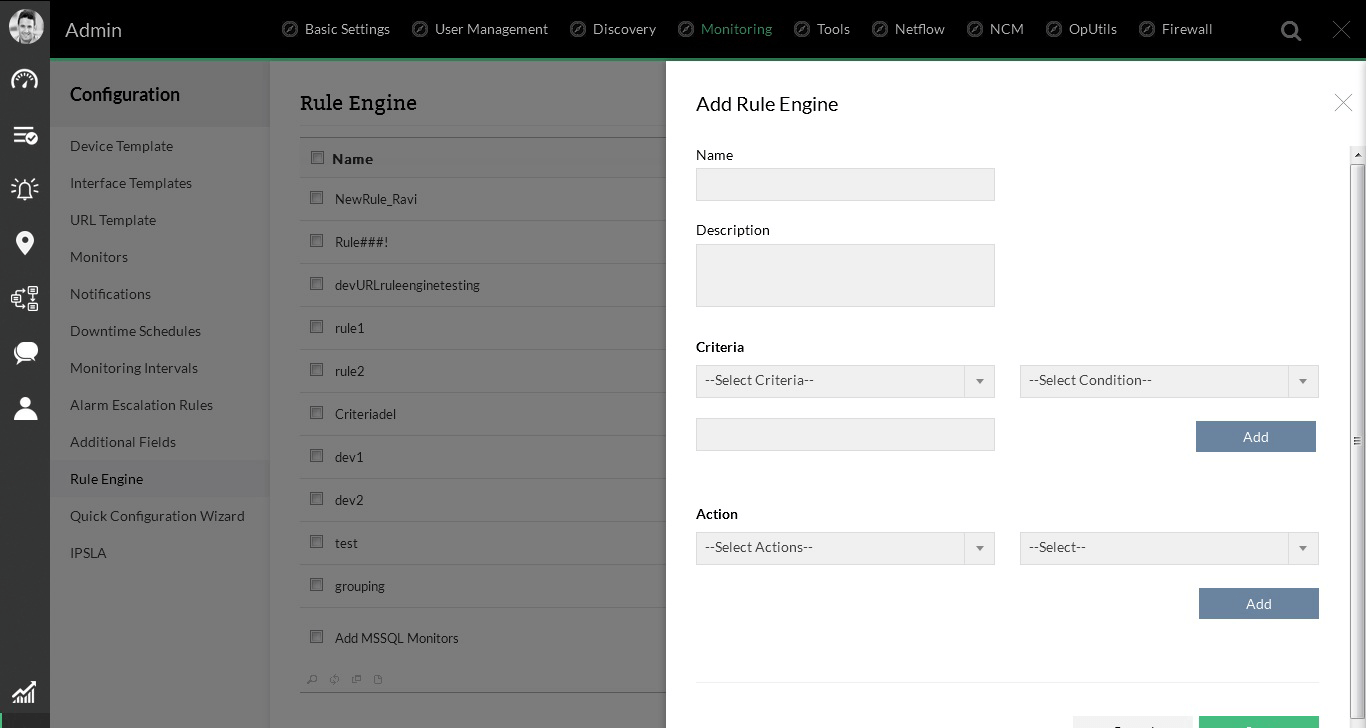Click the search magnifier in top bar
Image resolution: width=1370 pixels, height=728 pixels.
coord(1291,31)
